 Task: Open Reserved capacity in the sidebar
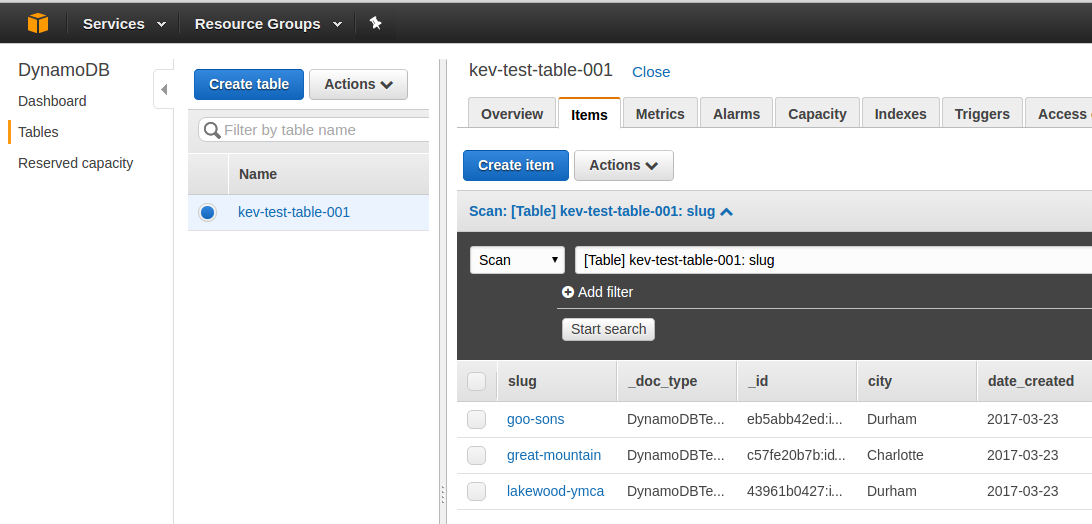(75, 163)
